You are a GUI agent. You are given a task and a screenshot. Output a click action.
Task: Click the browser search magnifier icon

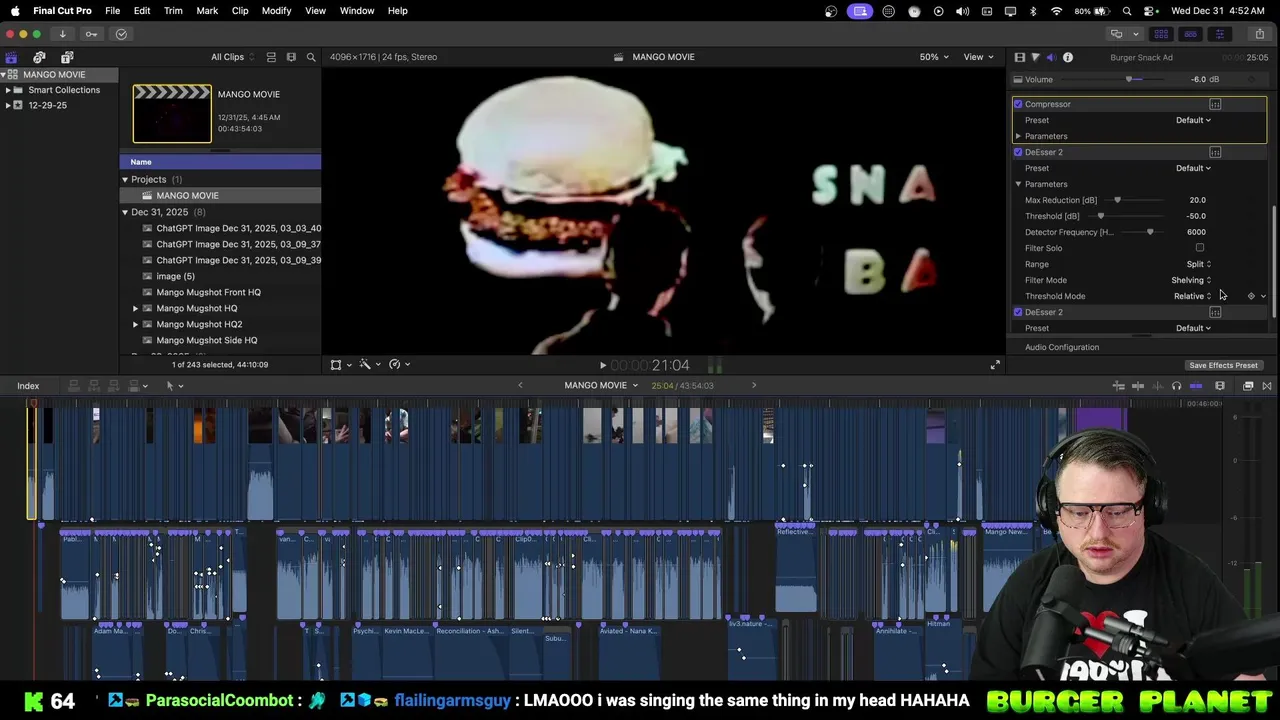click(x=311, y=57)
